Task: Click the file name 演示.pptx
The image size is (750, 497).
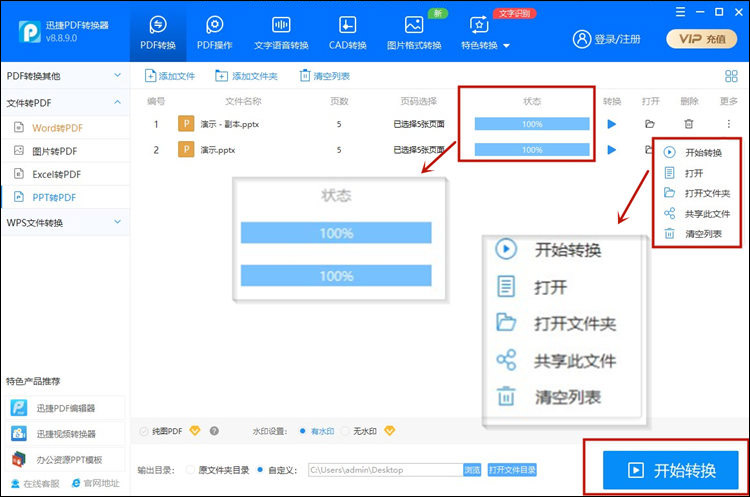Action: coord(218,150)
